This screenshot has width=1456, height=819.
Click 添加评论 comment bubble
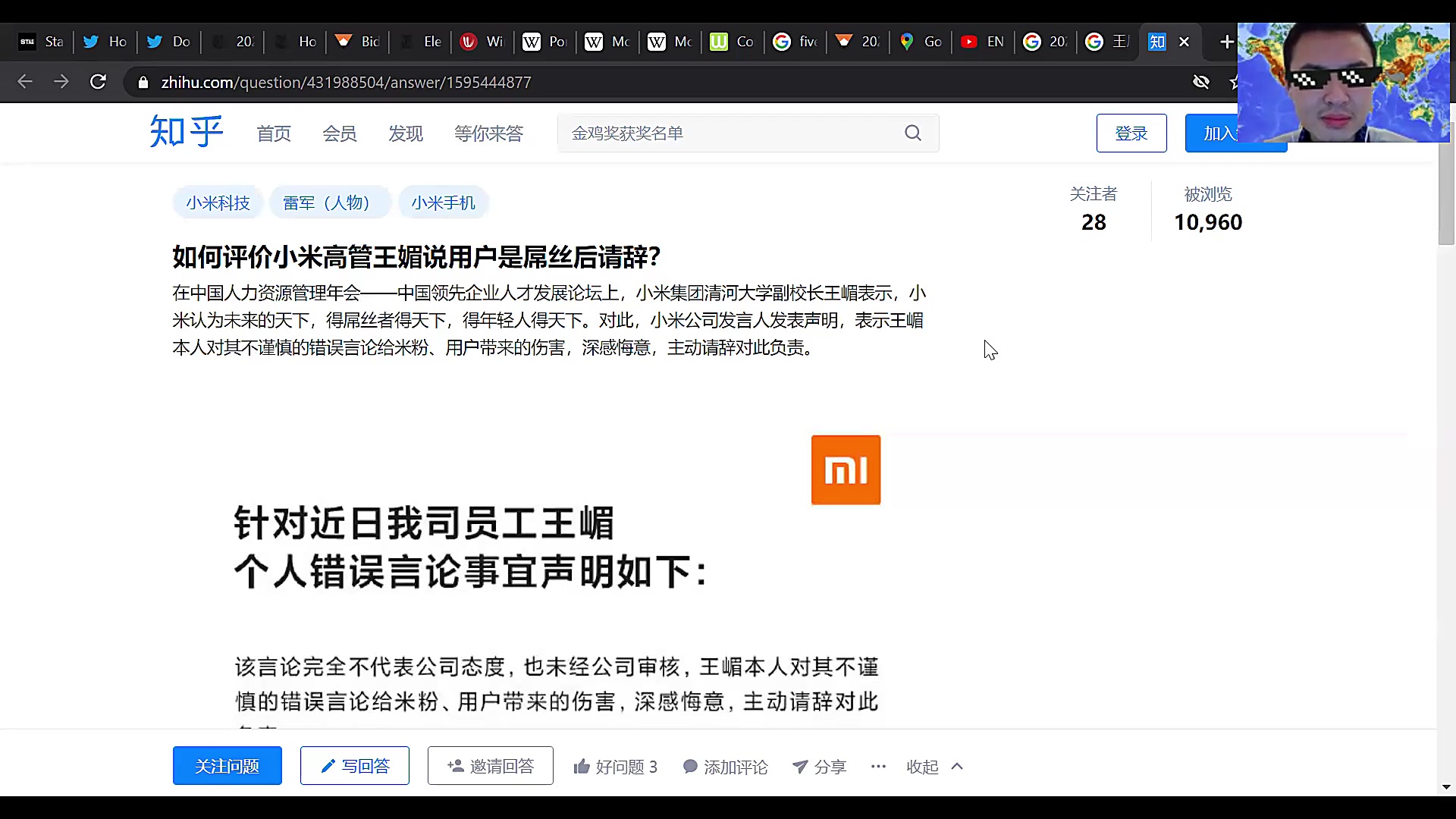pyautogui.click(x=725, y=767)
